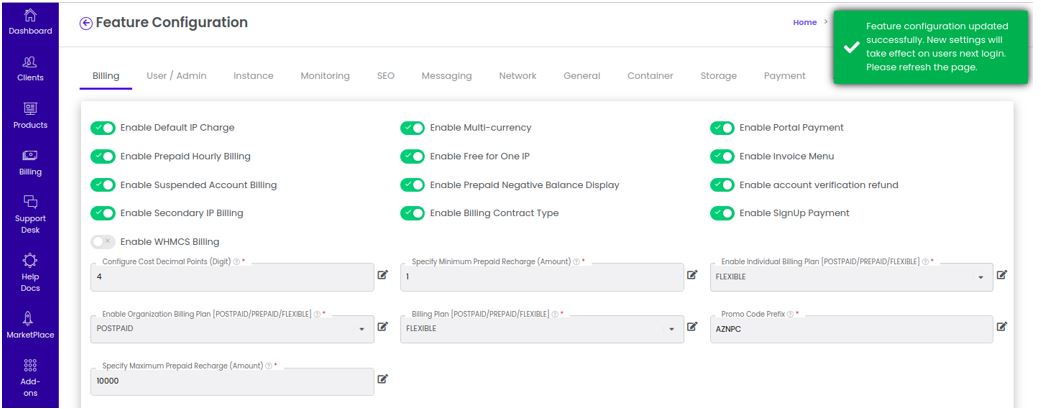Click help icon for Minimum Prepaid Recharge
1041x409 pixels.
[576, 262]
